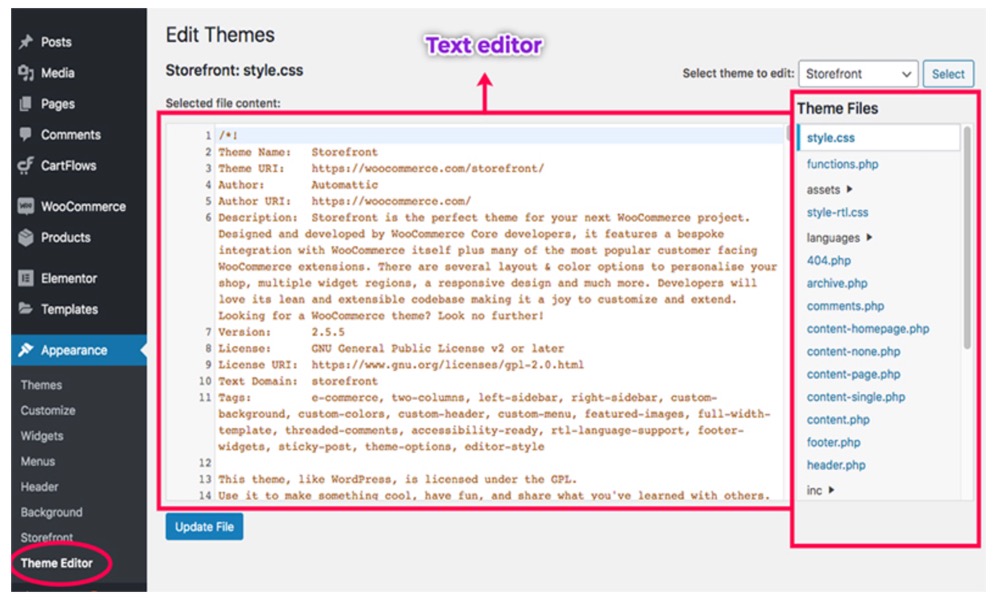Click the Products box icon
Image resolution: width=1000 pixels, height=600 pixels.
pyautogui.click(x=26, y=237)
